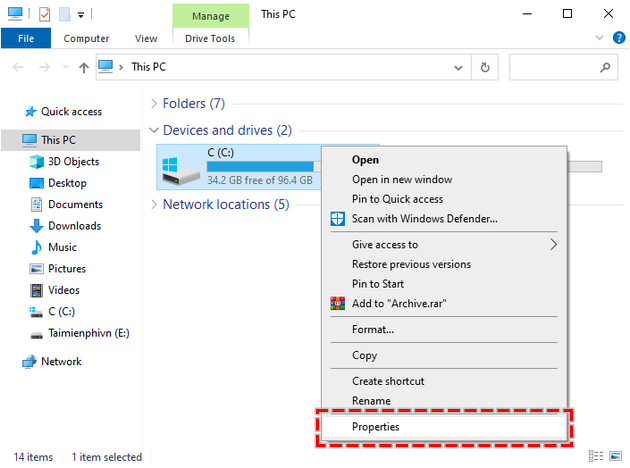The height and width of the screenshot is (468, 630).
Task: Click the search magnifier icon
Action: coord(605,67)
